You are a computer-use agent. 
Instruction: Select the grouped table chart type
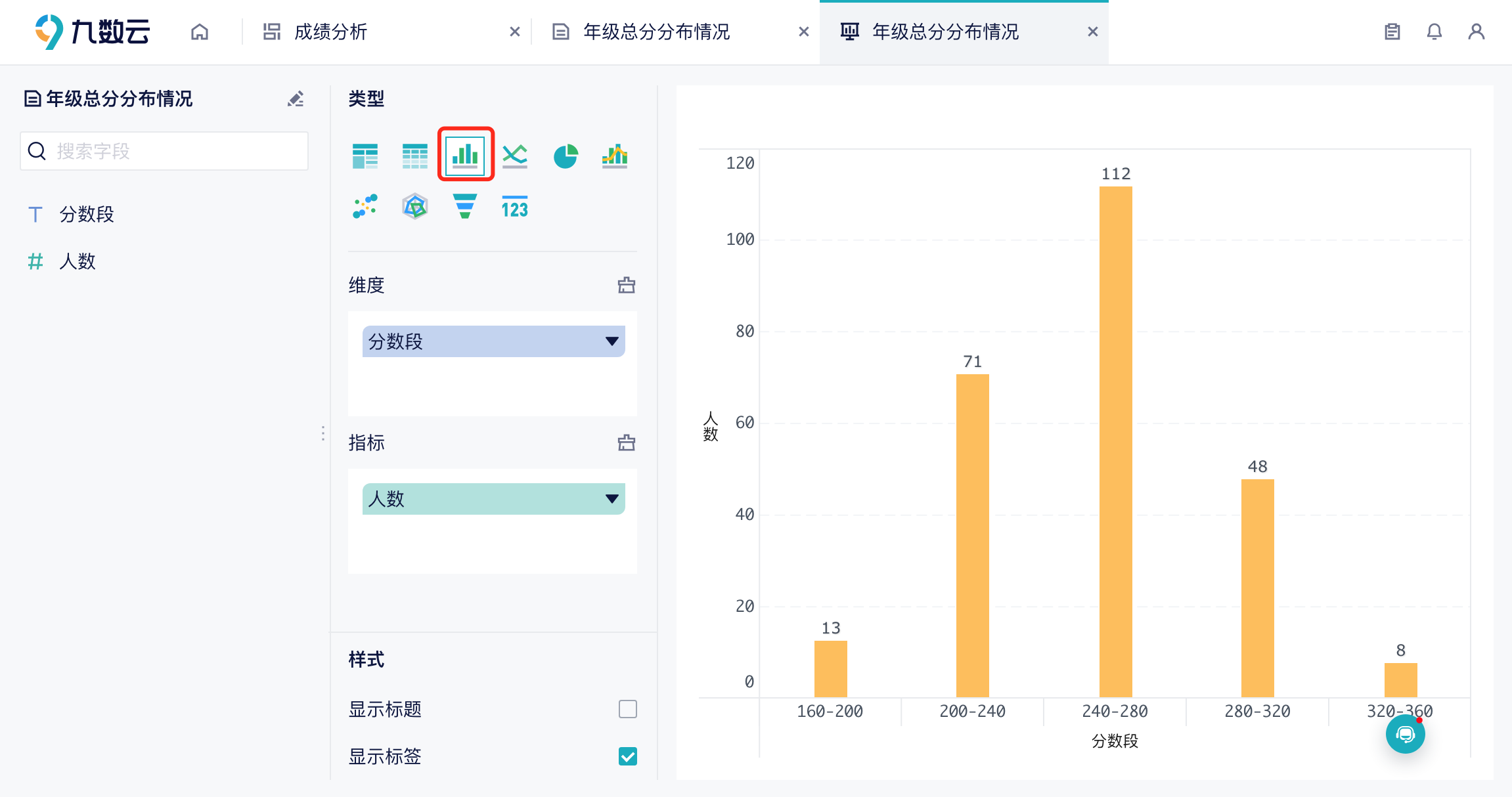365,156
